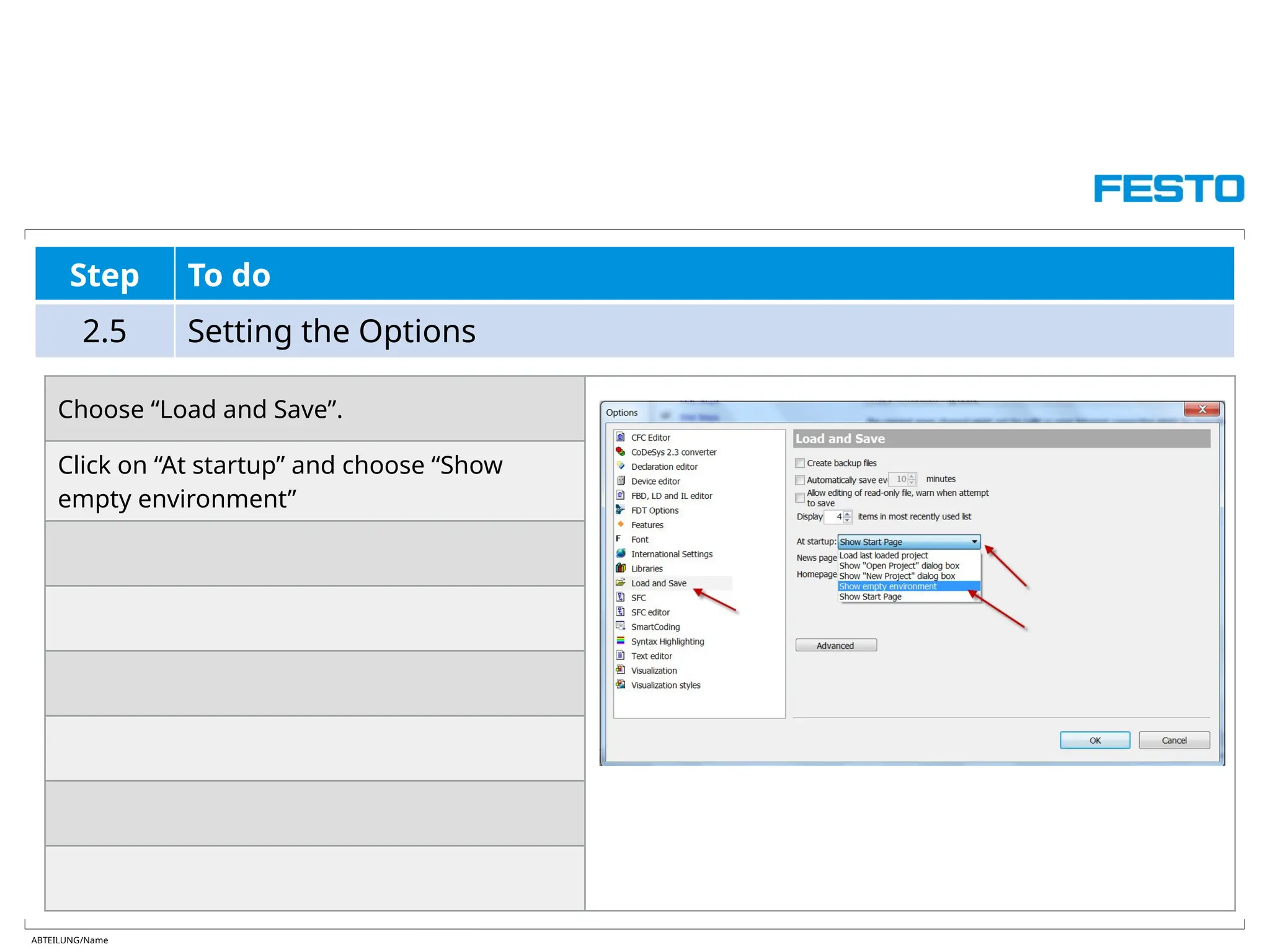Adjust recently used items stepper
The width and height of the screenshot is (1270, 952).
point(848,516)
